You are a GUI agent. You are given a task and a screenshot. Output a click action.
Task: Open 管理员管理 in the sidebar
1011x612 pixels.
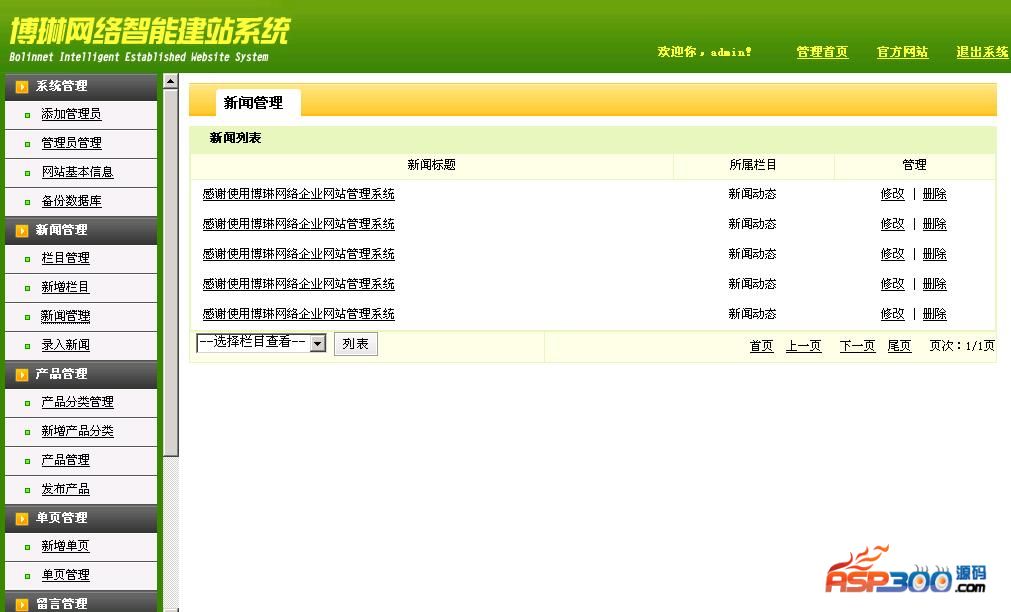point(71,143)
